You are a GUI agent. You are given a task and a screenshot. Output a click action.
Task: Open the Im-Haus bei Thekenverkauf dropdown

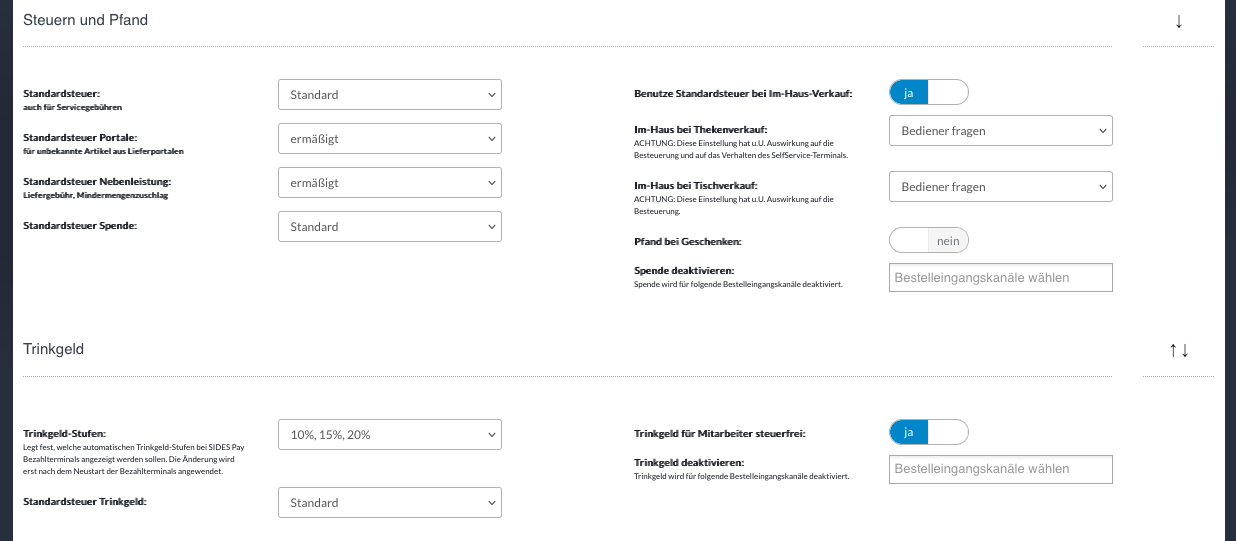pos(1000,131)
